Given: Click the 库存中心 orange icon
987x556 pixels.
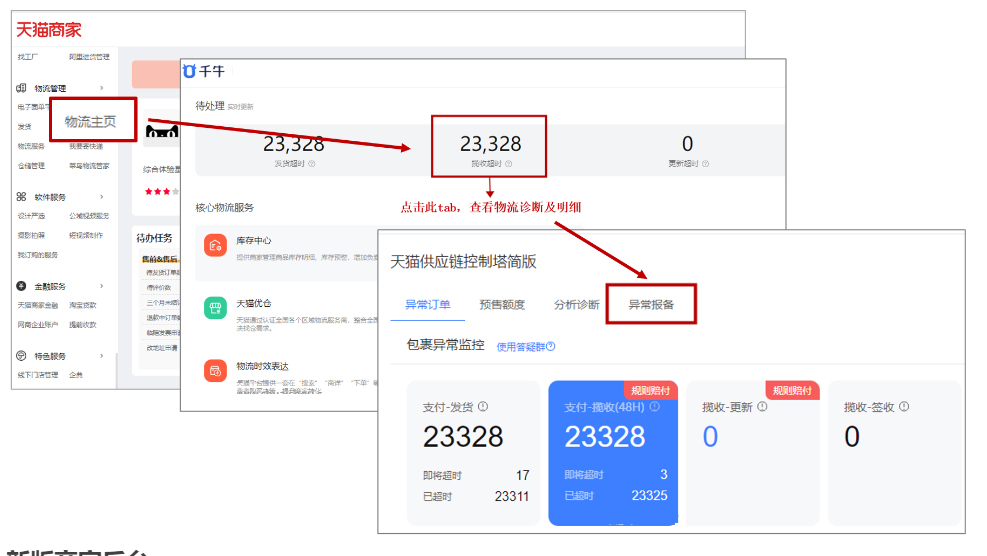Looking at the screenshot, I should point(216,246).
